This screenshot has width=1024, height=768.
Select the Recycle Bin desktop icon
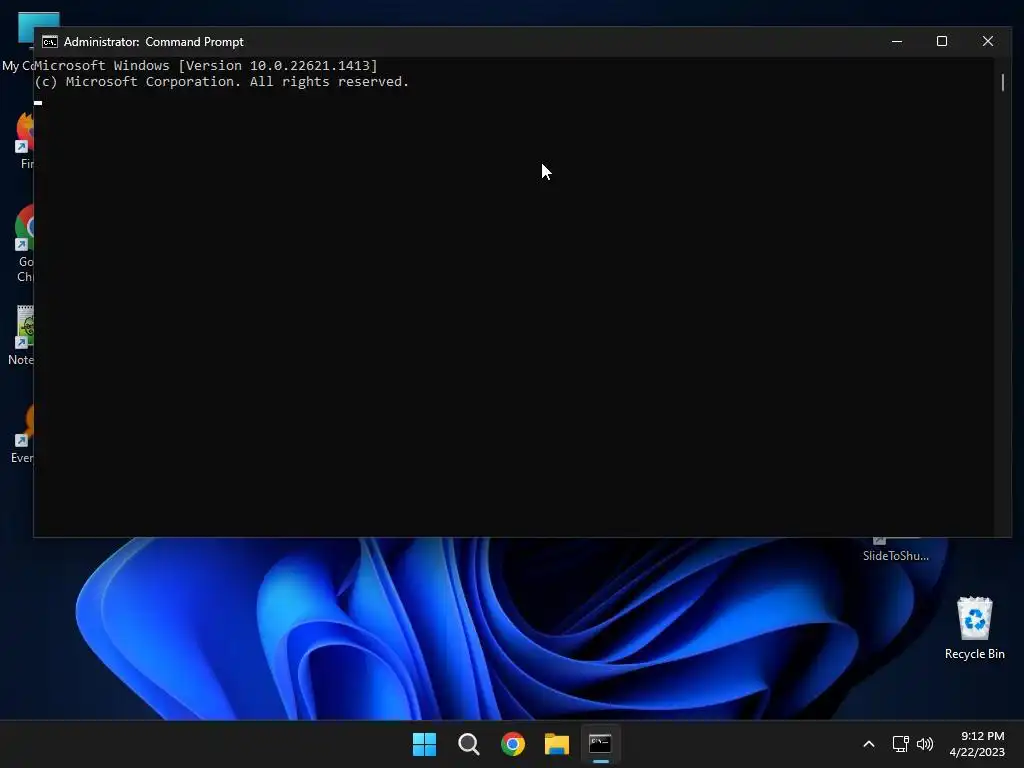point(974,628)
